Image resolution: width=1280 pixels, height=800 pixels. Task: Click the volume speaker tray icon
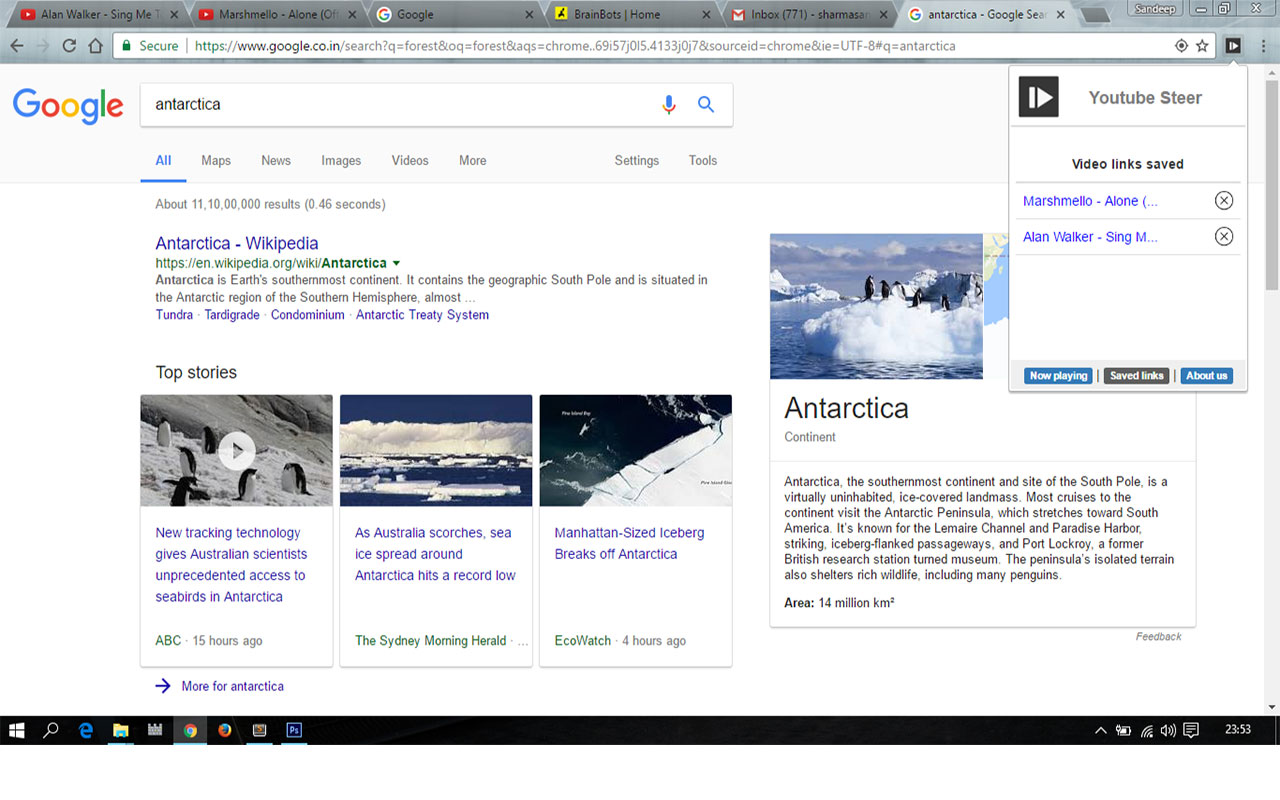pyautogui.click(x=1168, y=731)
